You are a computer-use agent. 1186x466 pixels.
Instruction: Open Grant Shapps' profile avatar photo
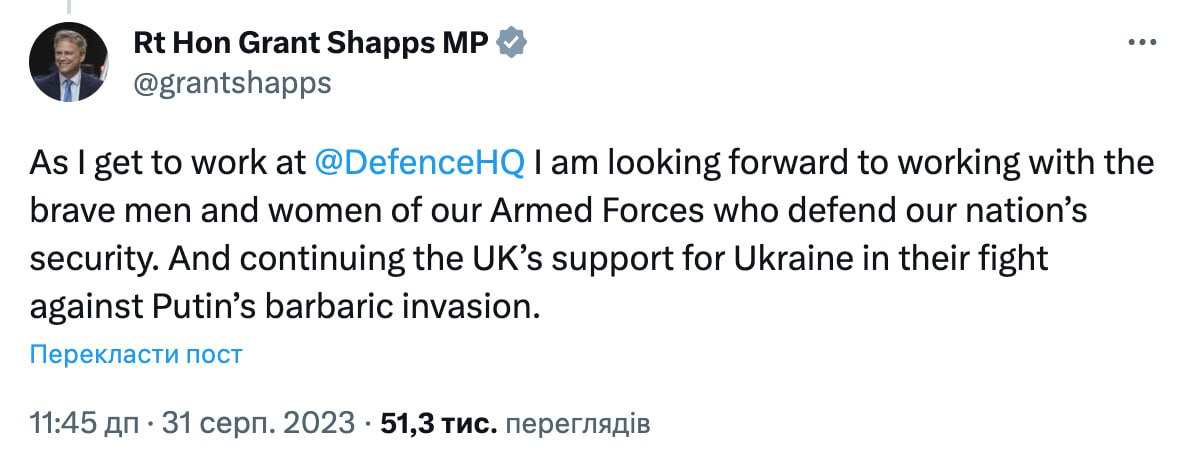[x=68, y=62]
